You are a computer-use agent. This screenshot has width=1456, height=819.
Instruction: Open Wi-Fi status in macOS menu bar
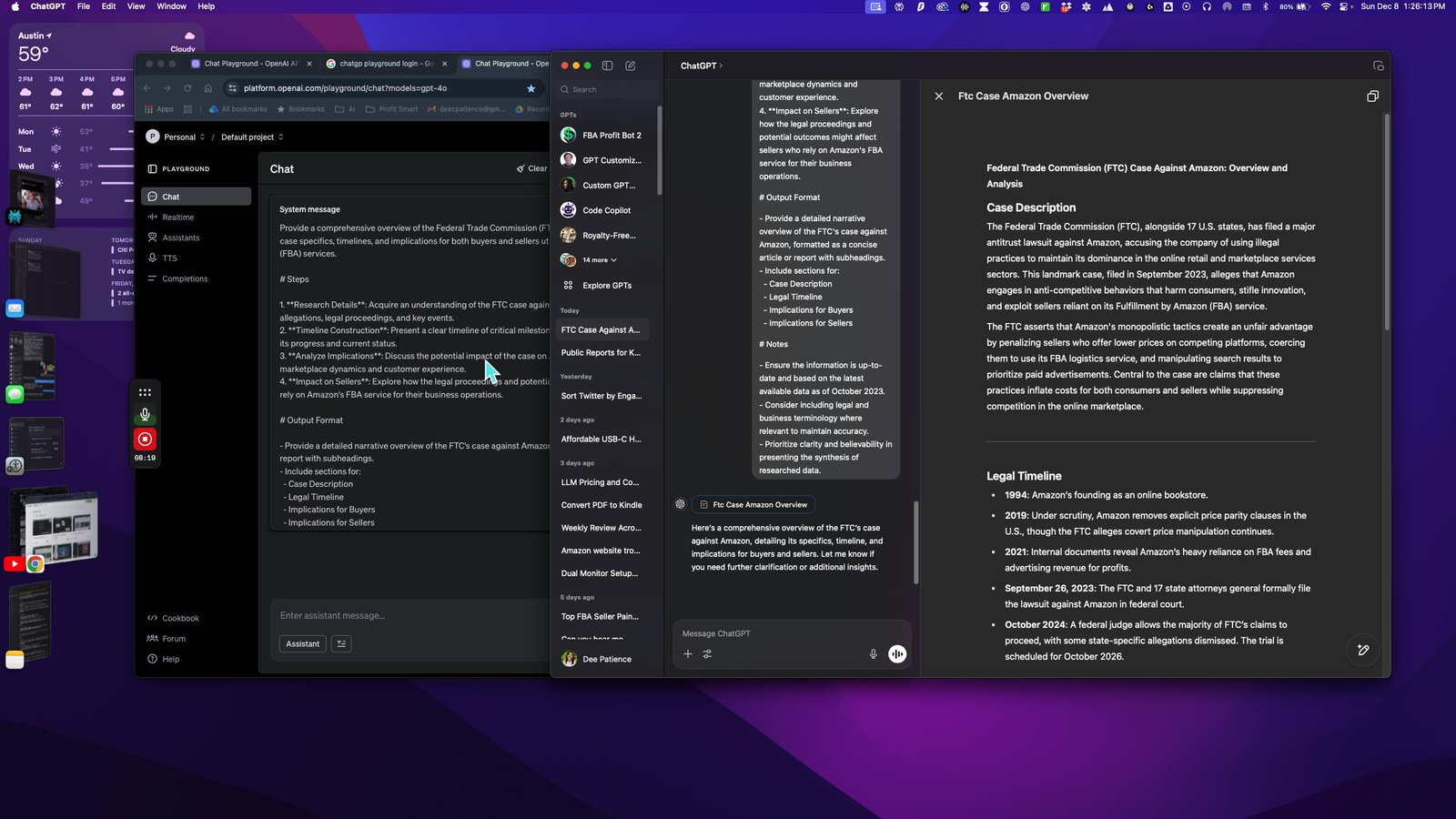tap(1326, 6)
